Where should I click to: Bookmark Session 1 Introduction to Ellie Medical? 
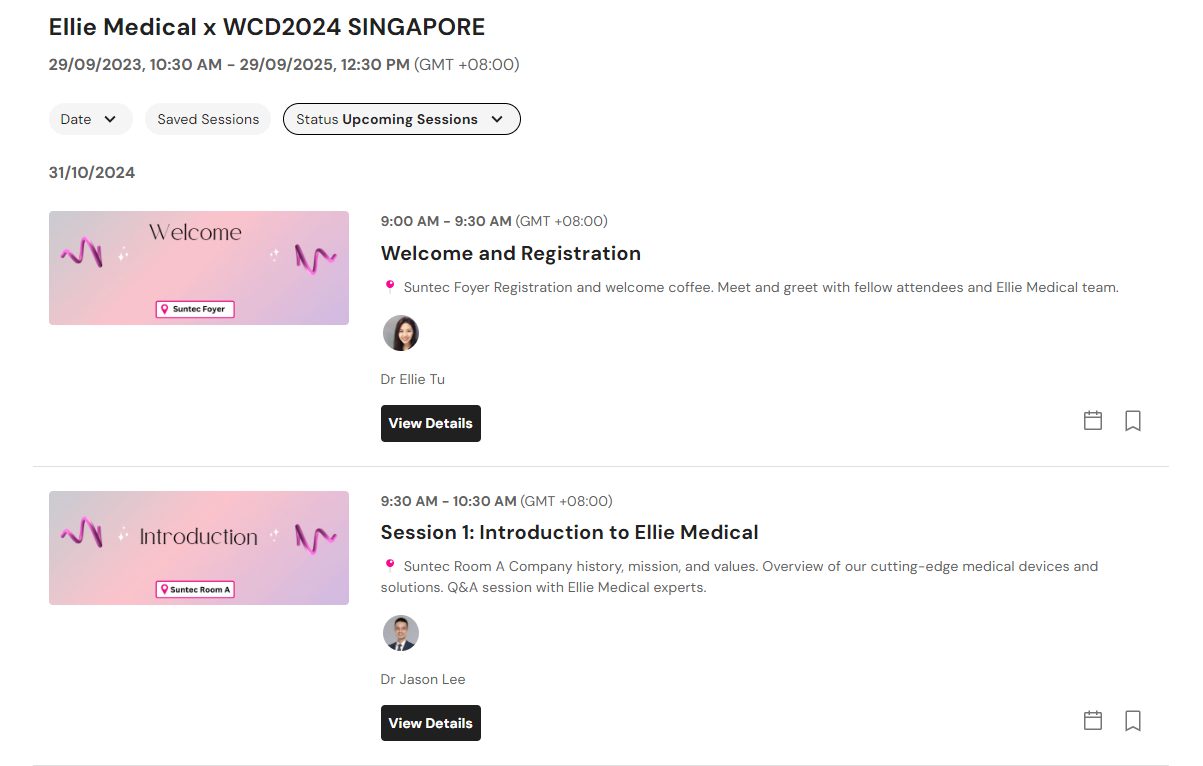pyautogui.click(x=1133, y=720)
